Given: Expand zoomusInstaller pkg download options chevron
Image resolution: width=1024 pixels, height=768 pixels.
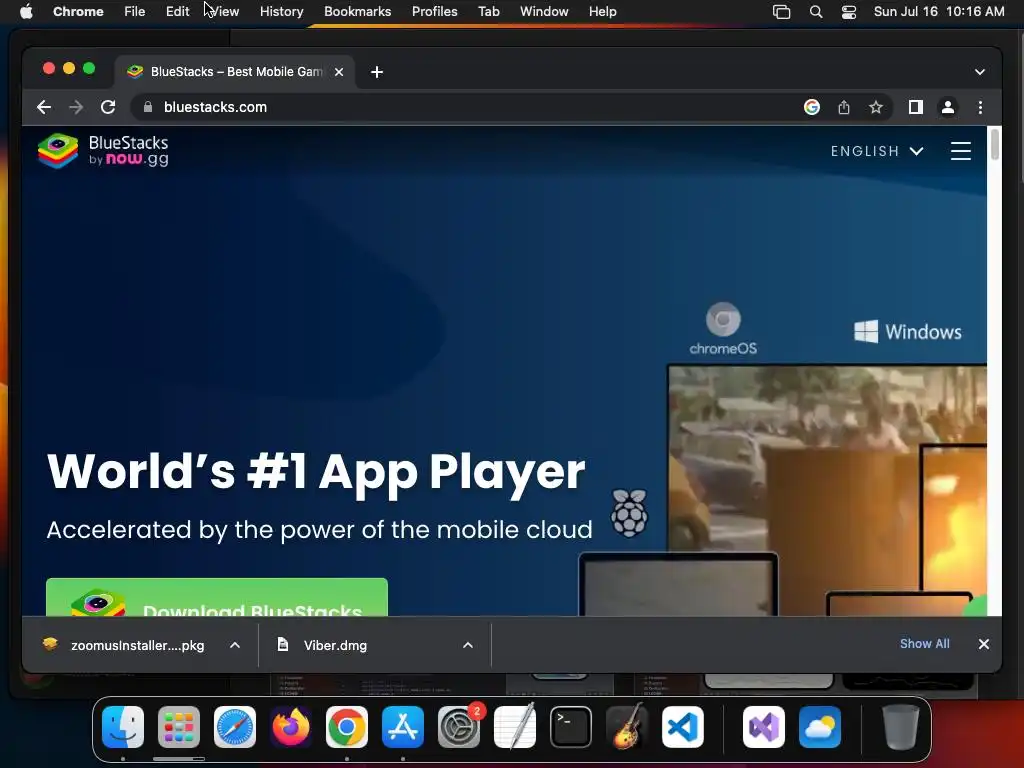Looking at the screenshot, I should (x=235, y=645).
